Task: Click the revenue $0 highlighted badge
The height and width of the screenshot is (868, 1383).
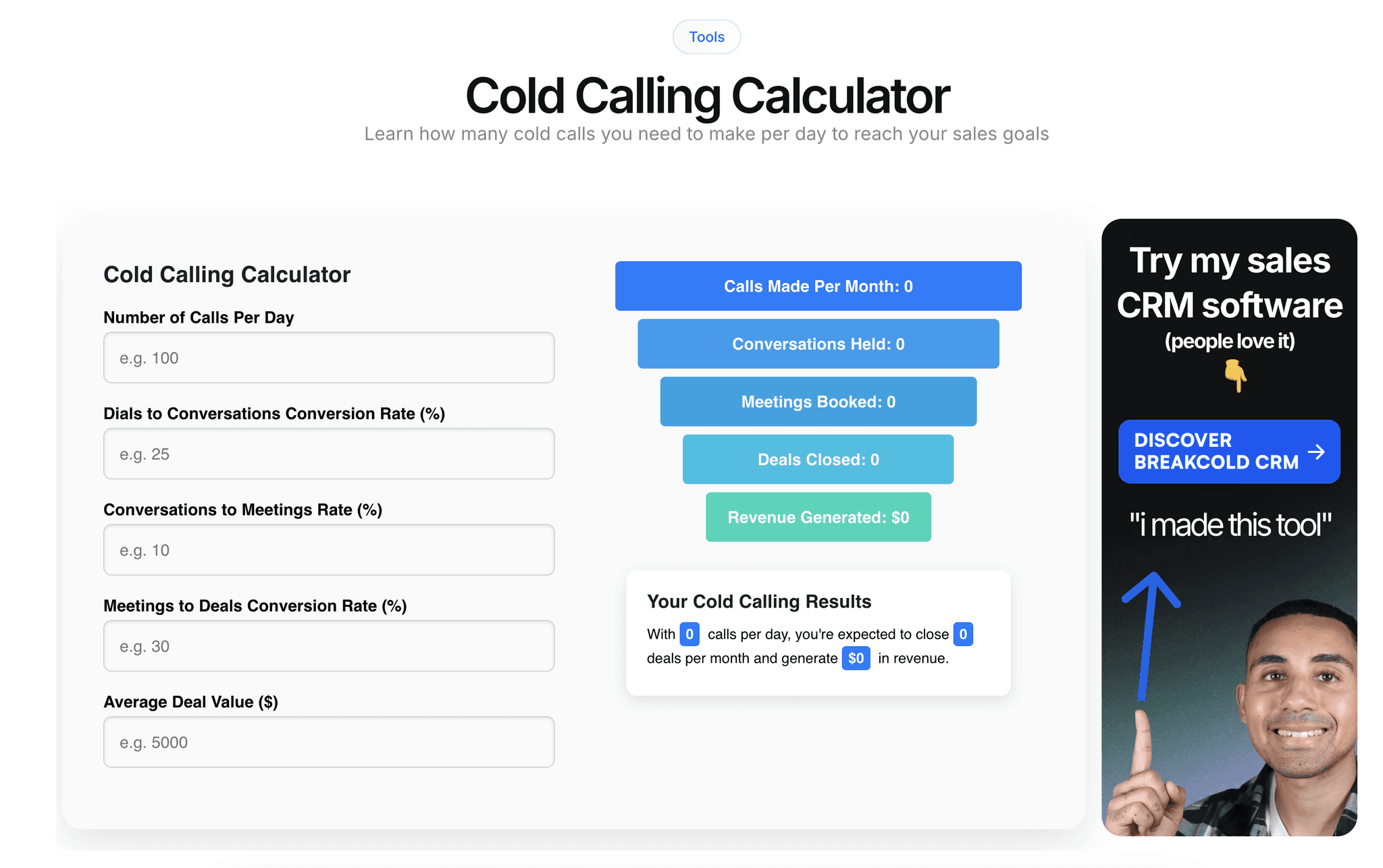Action: 855,658
